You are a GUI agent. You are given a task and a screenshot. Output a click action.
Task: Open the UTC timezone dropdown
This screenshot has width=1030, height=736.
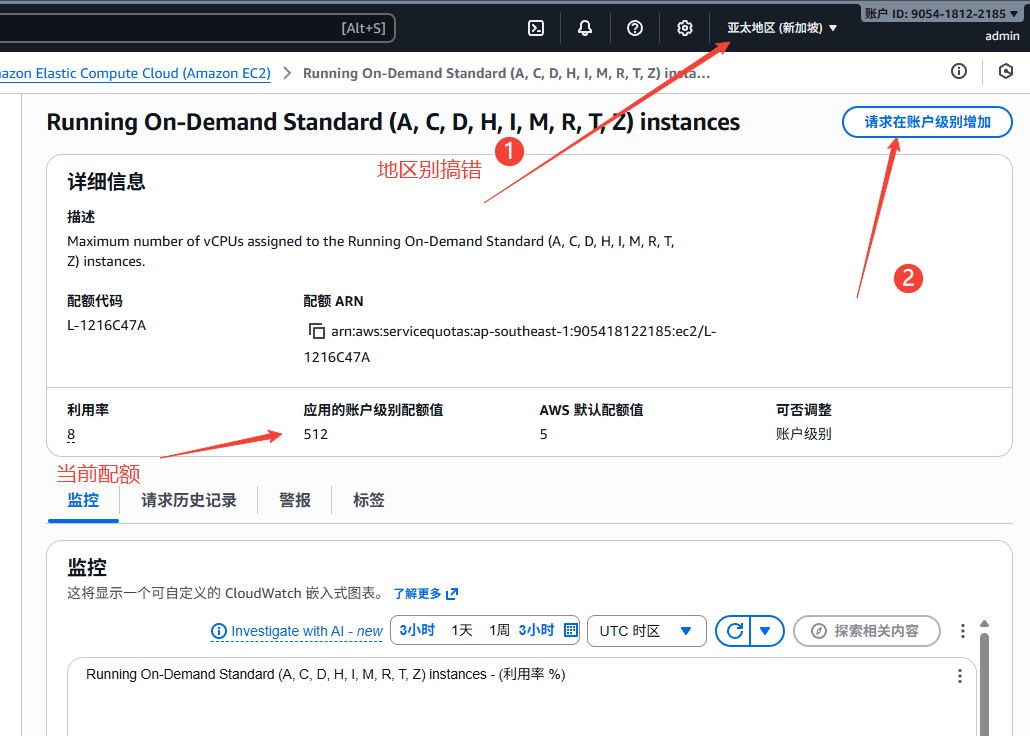click(646, 631)
